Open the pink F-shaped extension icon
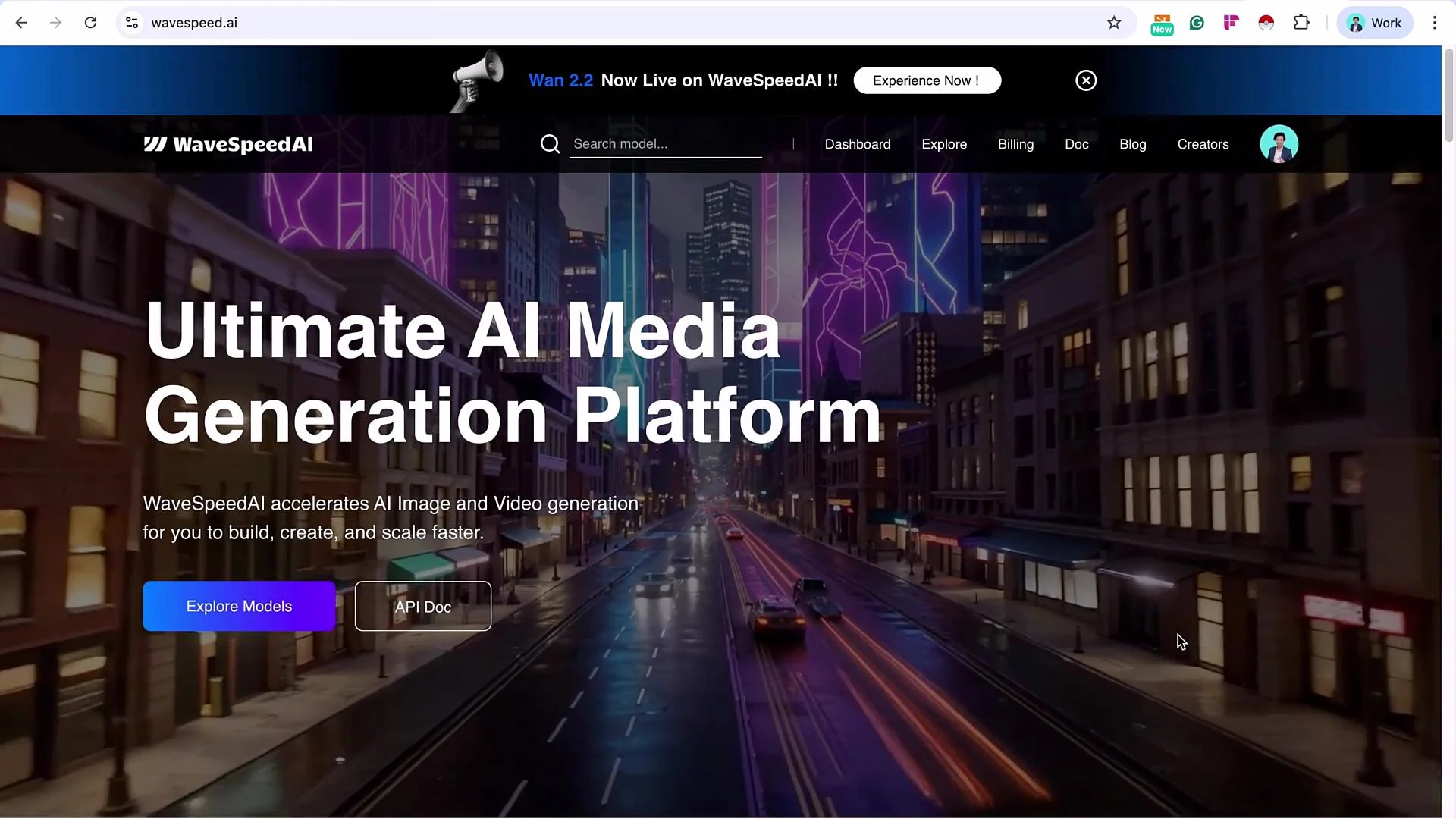Viewport: 1456px width, 819px height. pyautogui.click(x=1231, y=23)
